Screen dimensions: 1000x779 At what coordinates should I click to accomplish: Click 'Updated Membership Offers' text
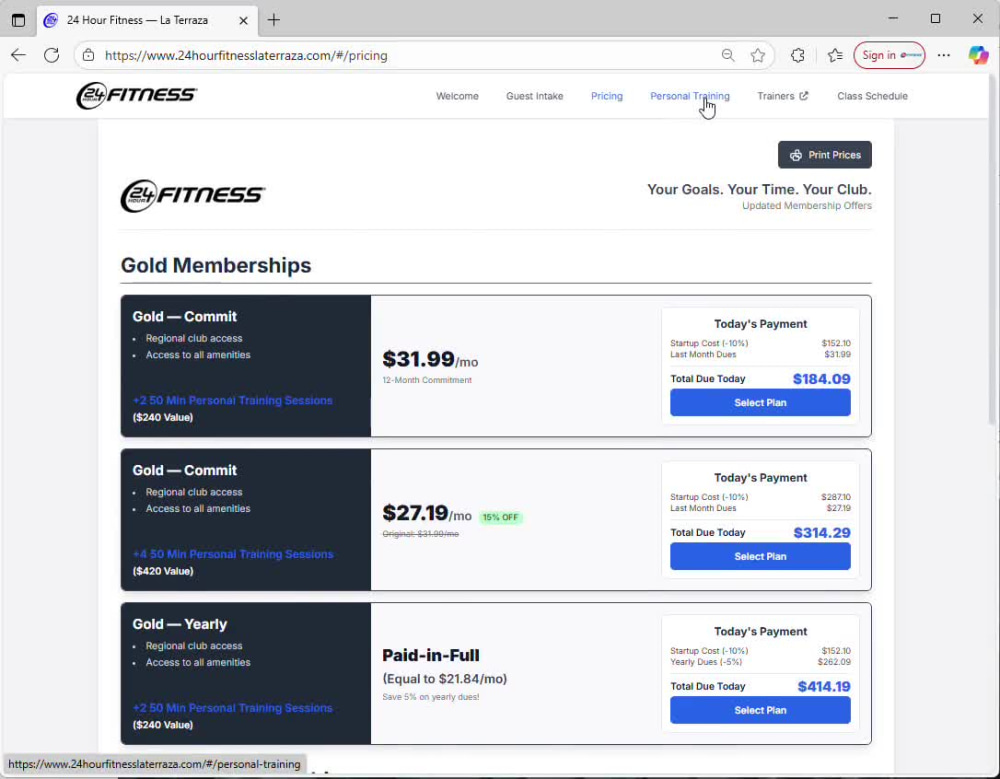(807, 205)
